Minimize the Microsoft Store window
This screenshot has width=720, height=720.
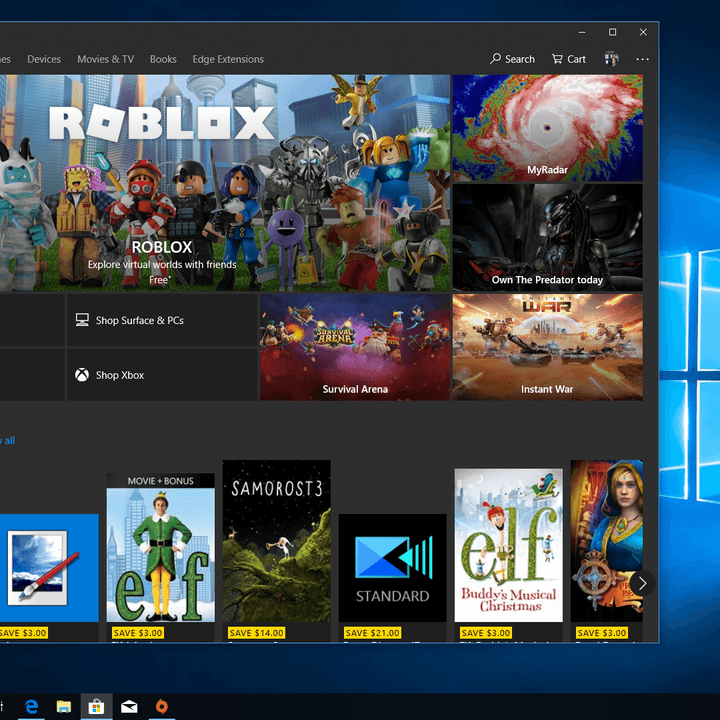tap(582, 32)
